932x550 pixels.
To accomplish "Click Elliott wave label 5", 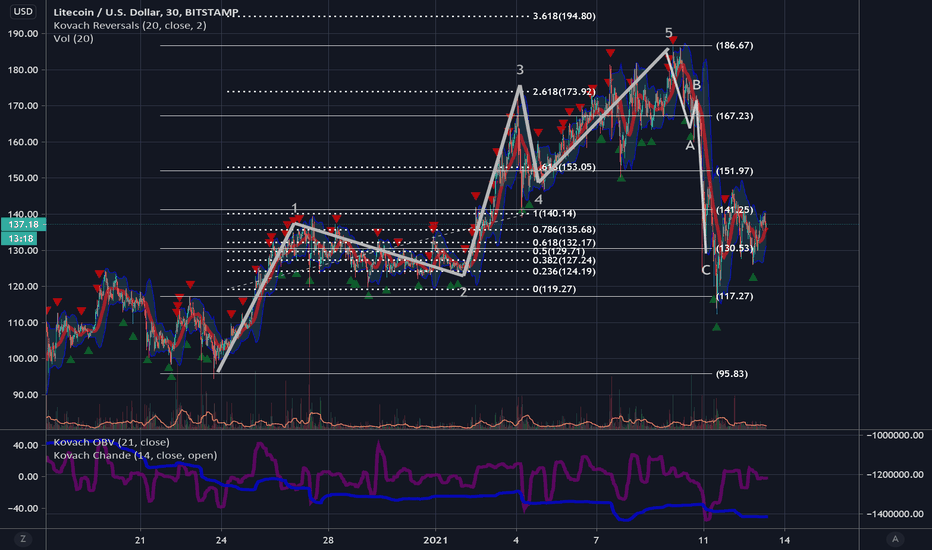I will pos(669,33).
